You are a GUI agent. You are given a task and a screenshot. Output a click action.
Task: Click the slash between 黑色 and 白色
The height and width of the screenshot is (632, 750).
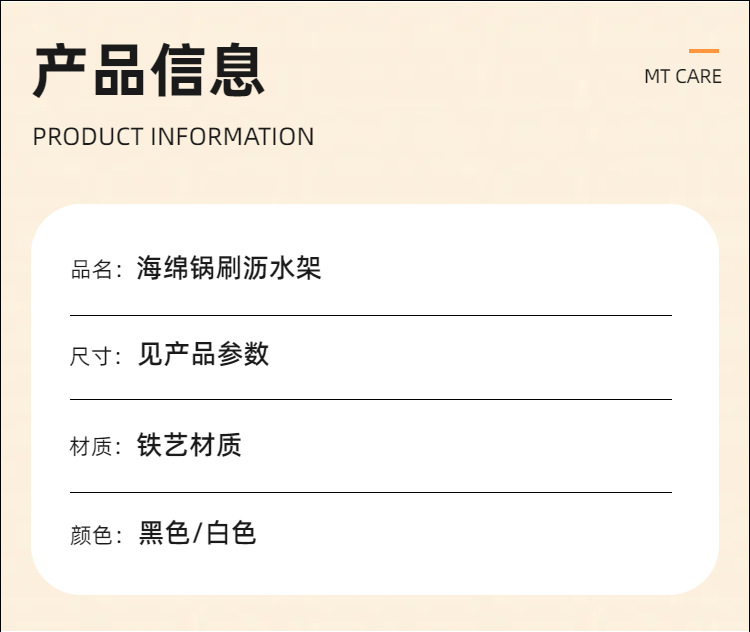pyautogui.click(x=197, y=534)
